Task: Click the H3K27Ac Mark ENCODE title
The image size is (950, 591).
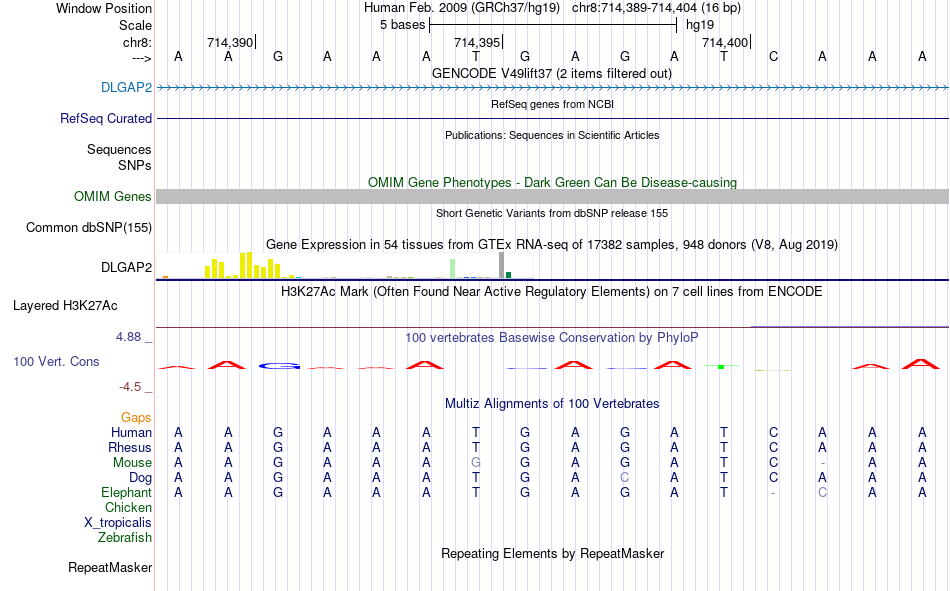Action: click(552, 292)
